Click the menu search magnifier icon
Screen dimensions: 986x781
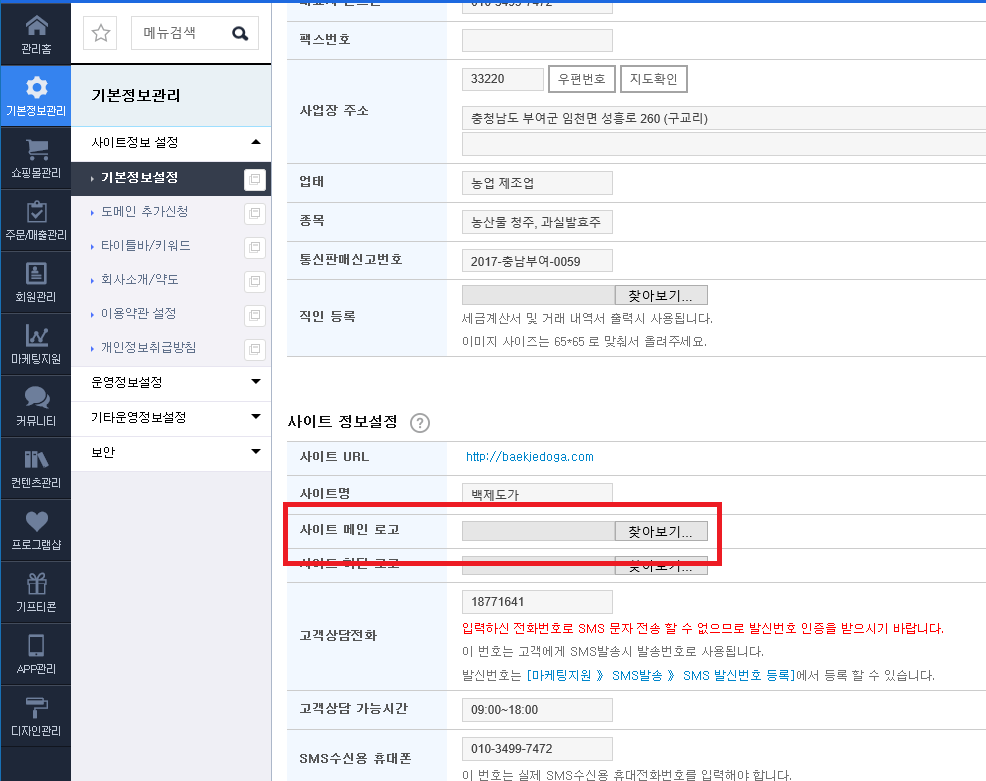240,33
